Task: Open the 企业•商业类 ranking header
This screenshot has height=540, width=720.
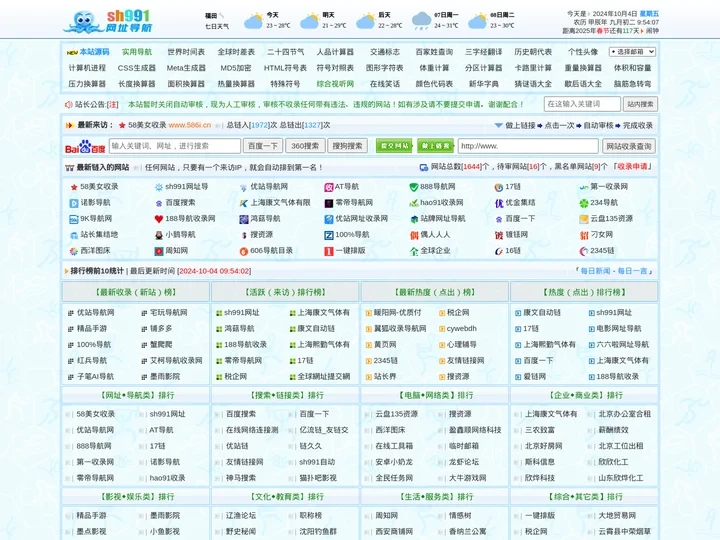Action: 586,395
